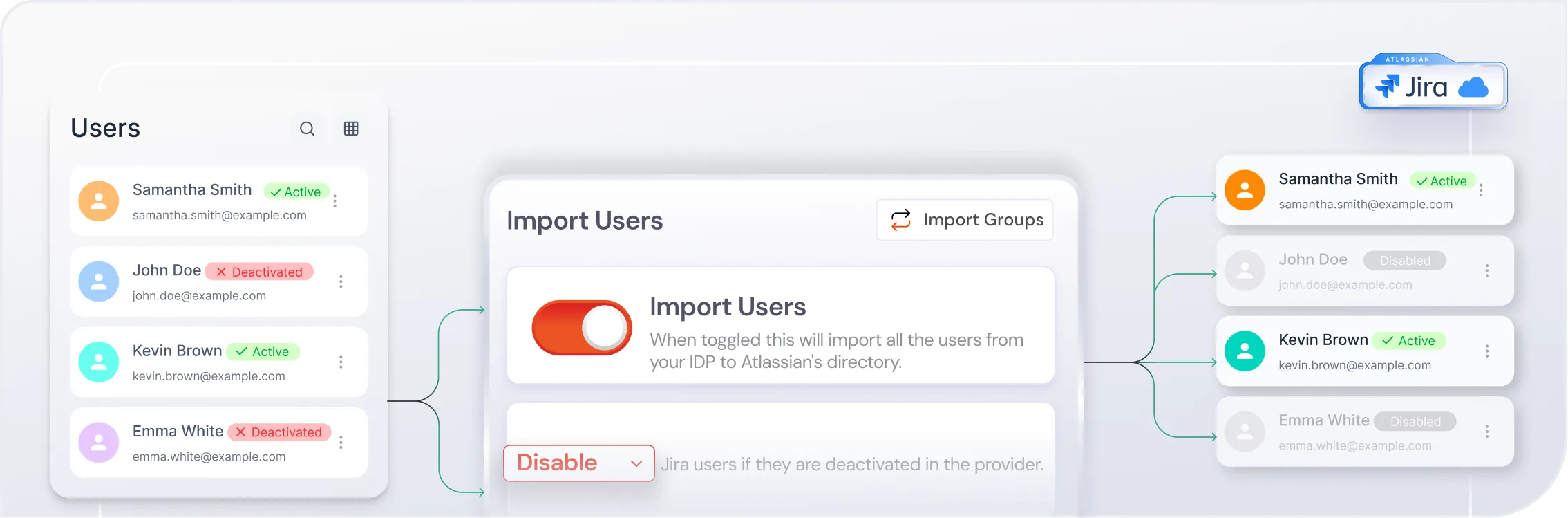Image resolution: width=1568 pixels, height=518 pixels.
Task: Click the Active status badge on Samantha Smith Jira card
Action: click(1442, 181)
